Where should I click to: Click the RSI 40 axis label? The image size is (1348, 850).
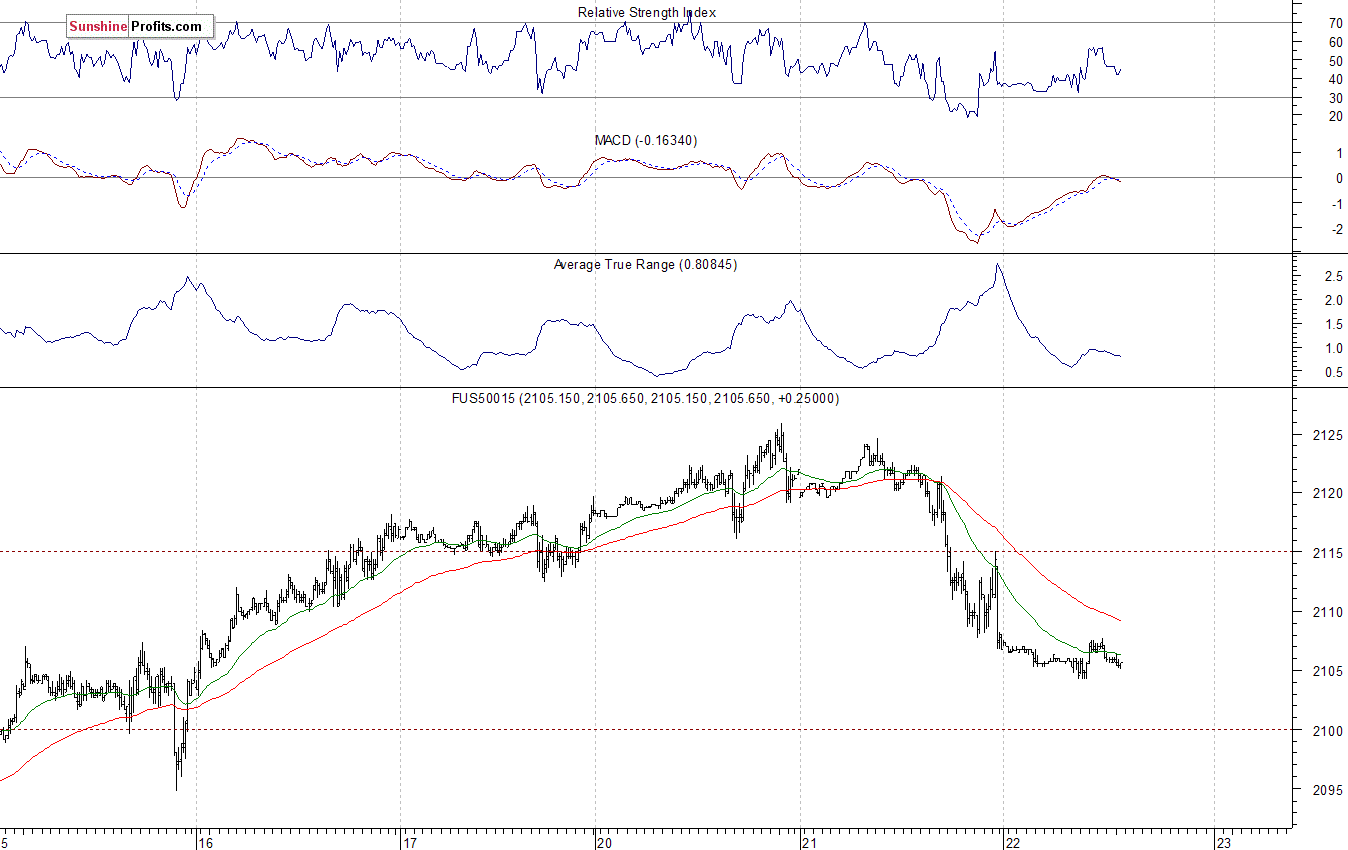pos(1335,79)
